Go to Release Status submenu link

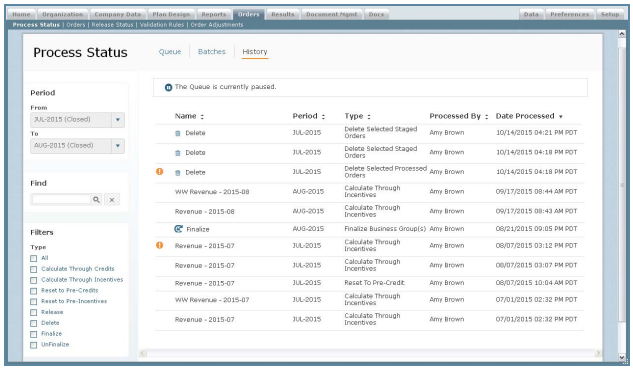[x=112, y=25]
